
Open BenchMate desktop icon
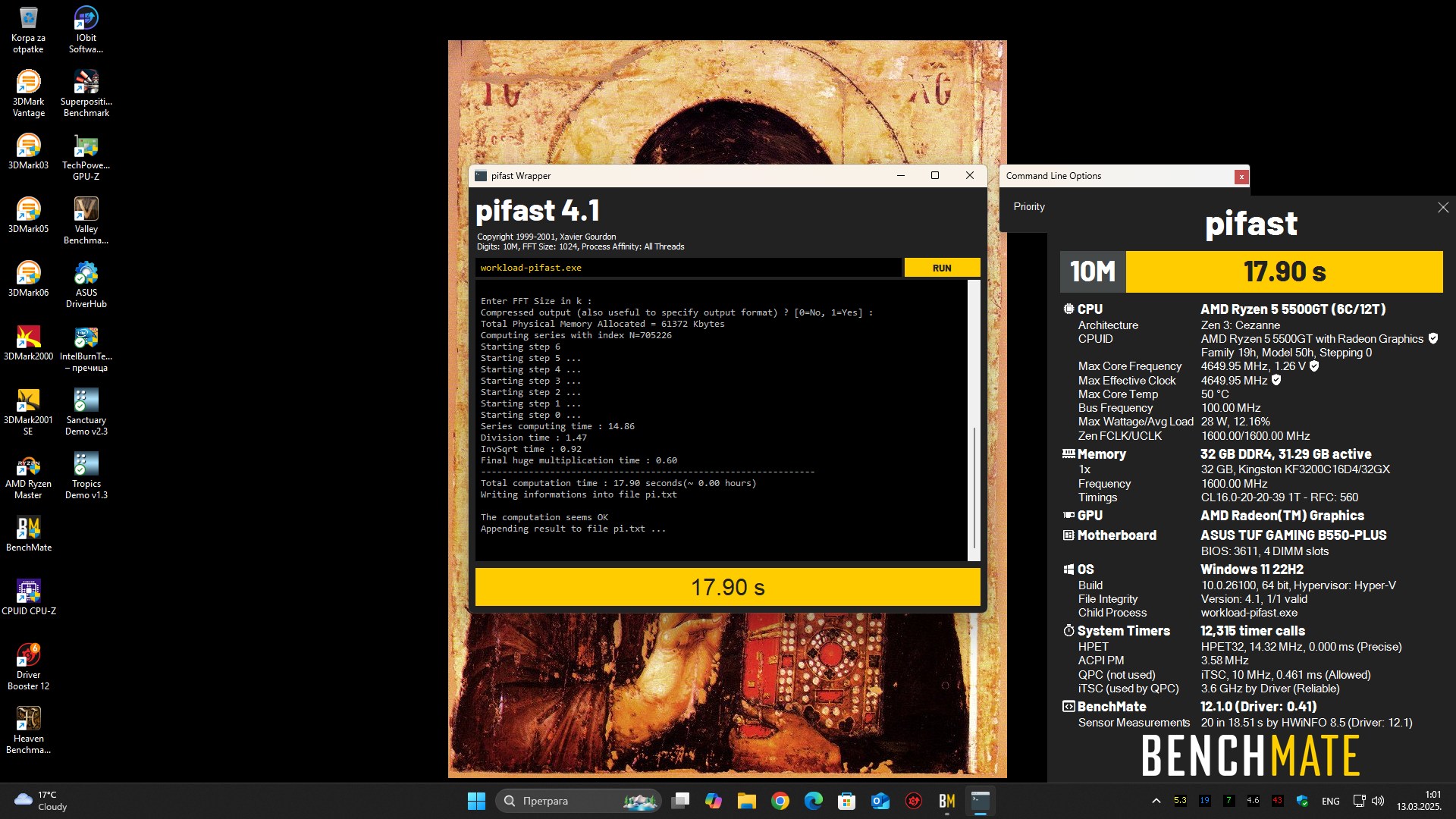[28, 534]
